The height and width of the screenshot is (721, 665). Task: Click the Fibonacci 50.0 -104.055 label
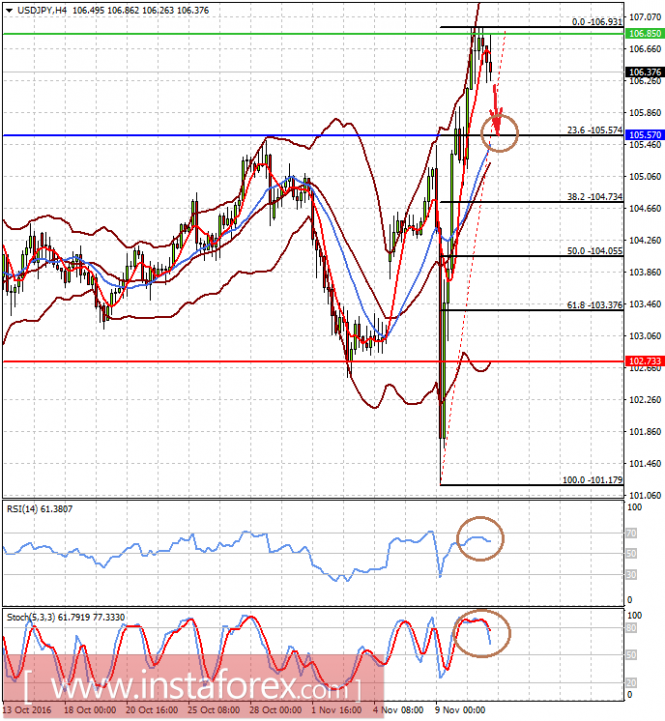click(x=595, y=251)
